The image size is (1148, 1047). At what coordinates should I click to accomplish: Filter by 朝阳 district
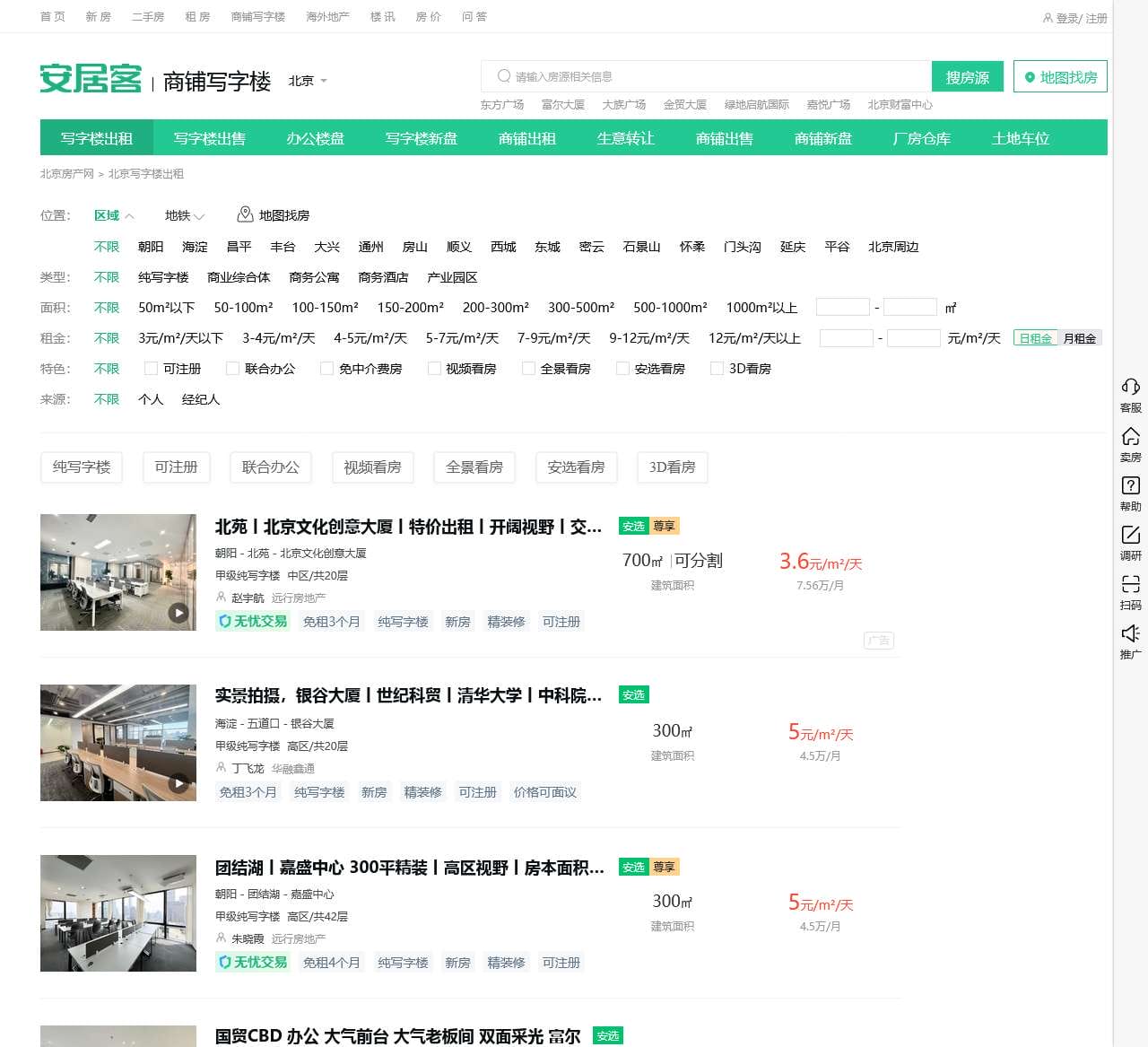[x=151, y=247]
